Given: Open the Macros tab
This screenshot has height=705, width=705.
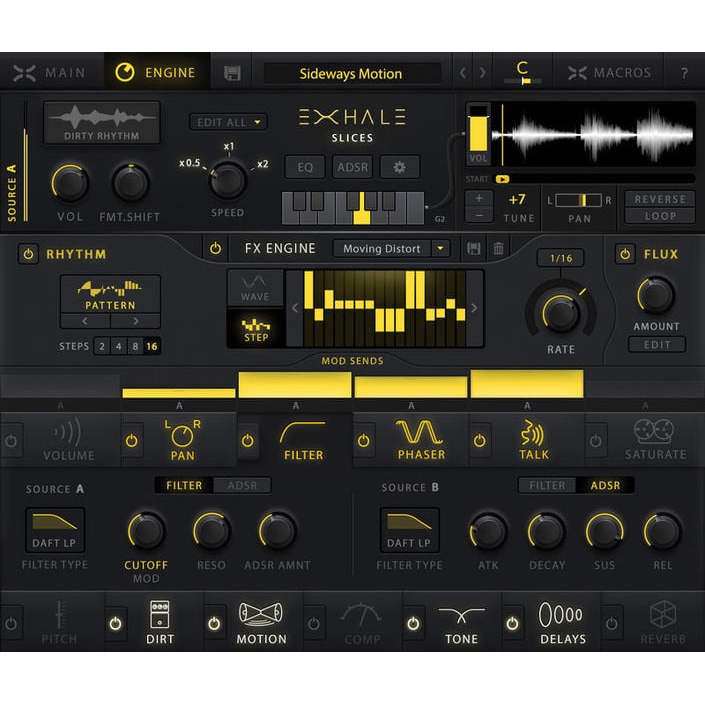Looking at the screenshot, I should click(x=609, y=73).
